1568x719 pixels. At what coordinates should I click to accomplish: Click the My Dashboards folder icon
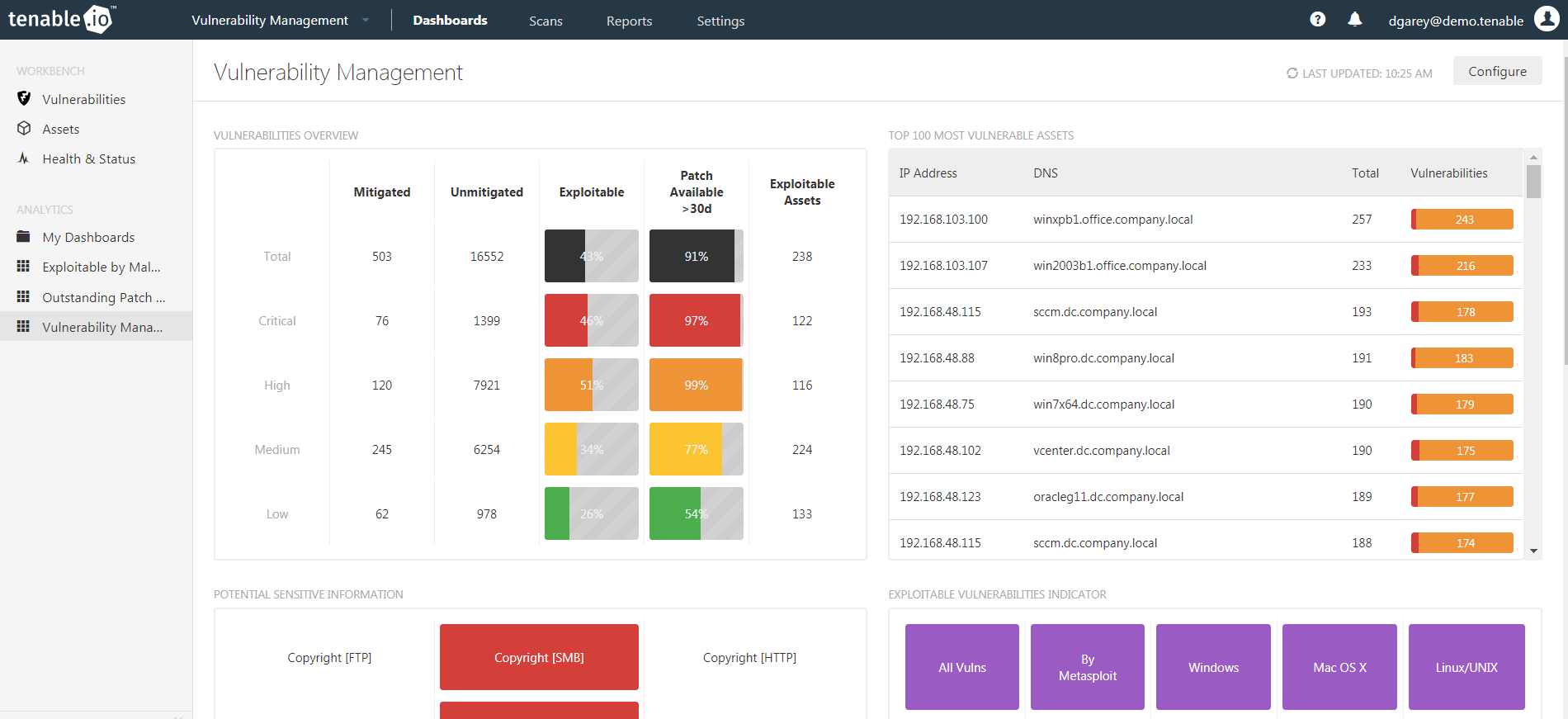tap(24, 236)
